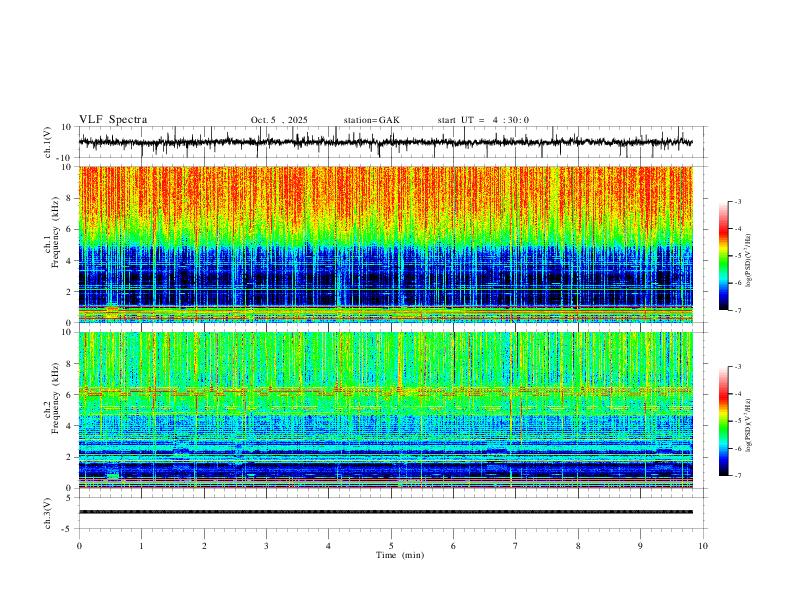
Task: Select the date text "Oct. 5 , 2025"
Action: click(x=279, y=120)
